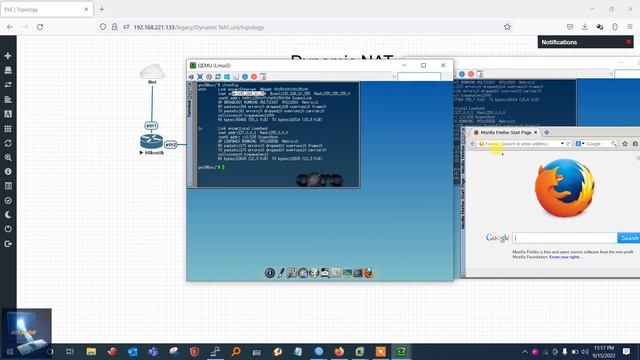Open Configured objects (text) panel in sidebar

tap(8, 114)
